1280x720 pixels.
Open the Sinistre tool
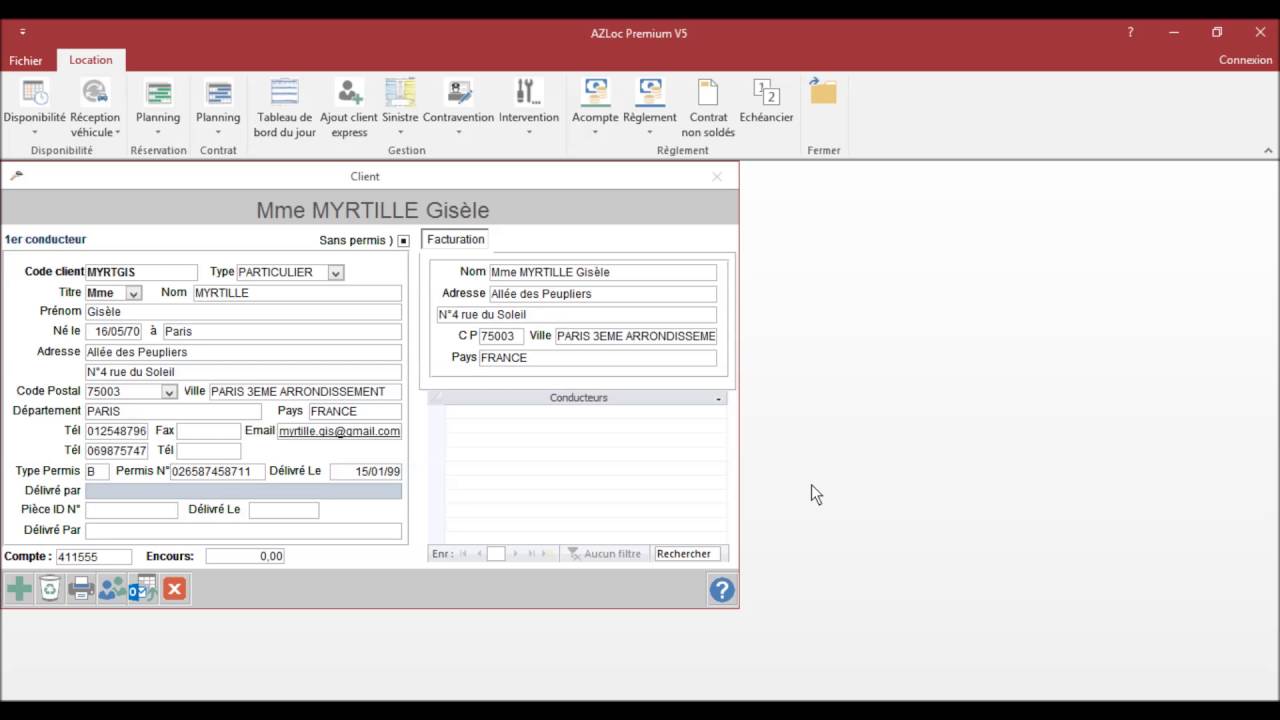click(400, 108)
